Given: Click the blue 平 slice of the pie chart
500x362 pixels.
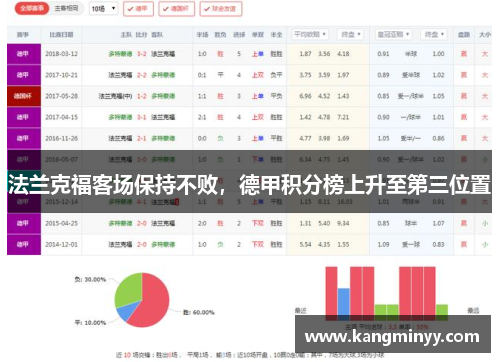Looking at the screenshot, I should 127,310.
